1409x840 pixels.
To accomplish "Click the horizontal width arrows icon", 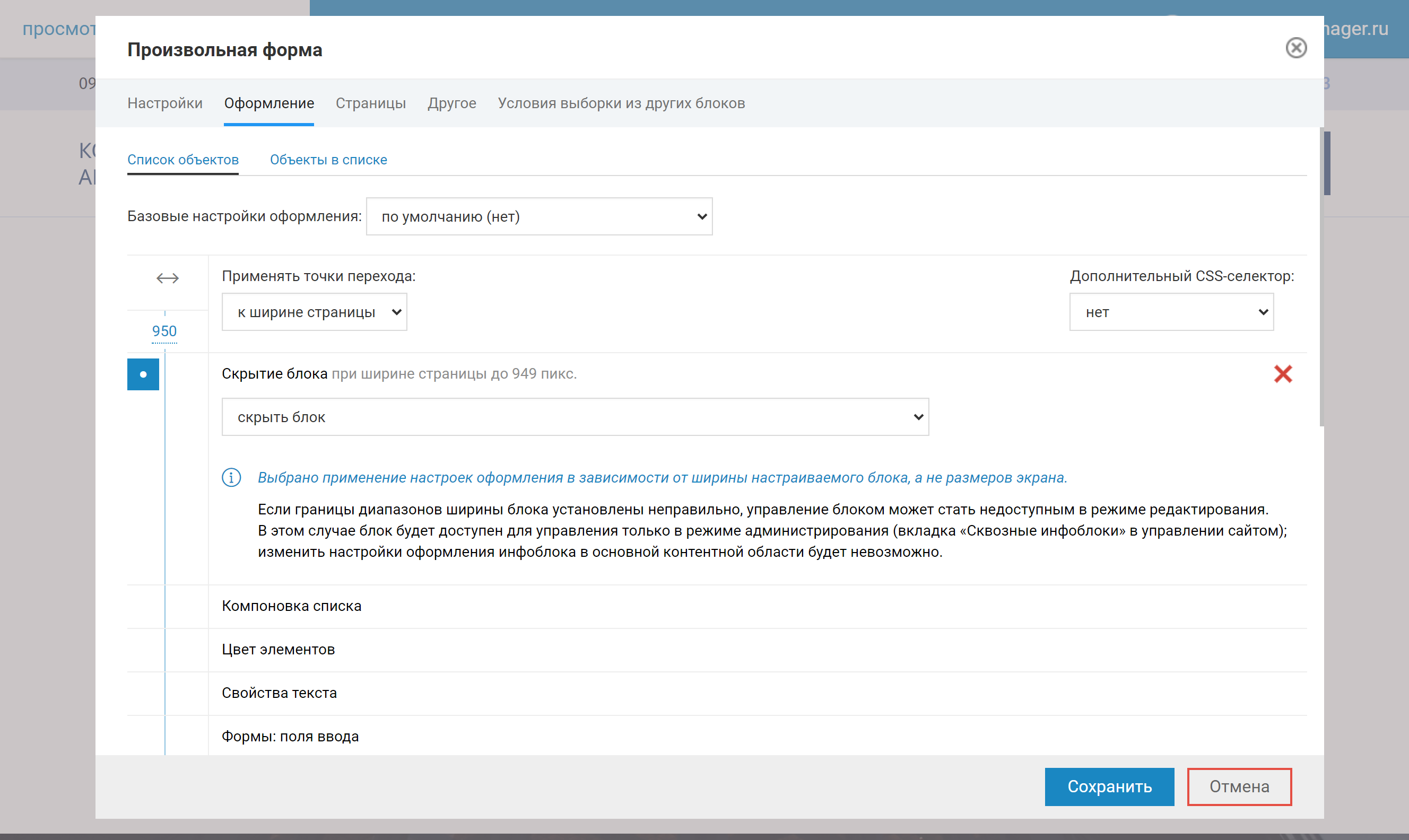I will pyautogui.click(x=168, y=278).
